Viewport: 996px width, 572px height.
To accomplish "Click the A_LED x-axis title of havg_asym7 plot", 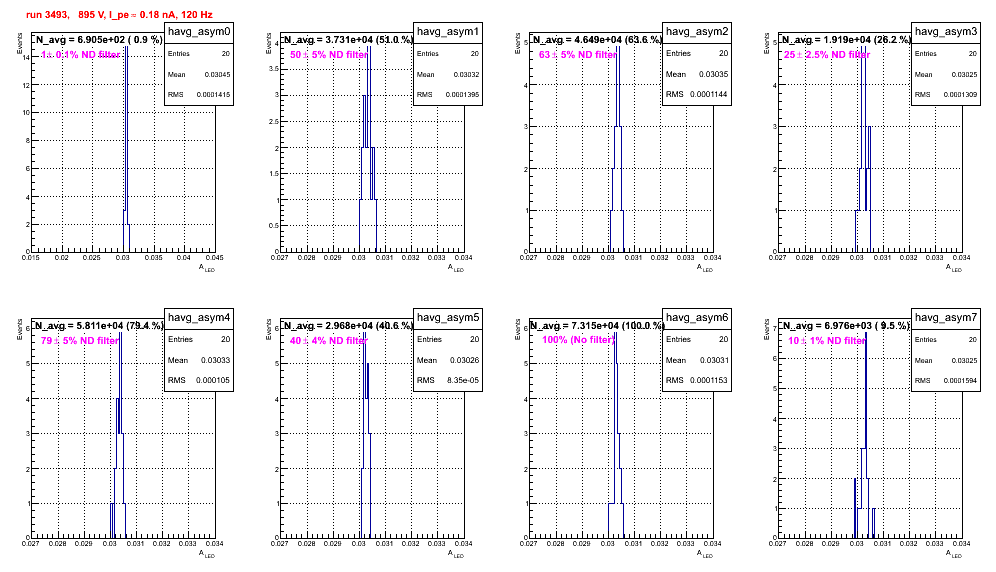I will tap(954, 554).
